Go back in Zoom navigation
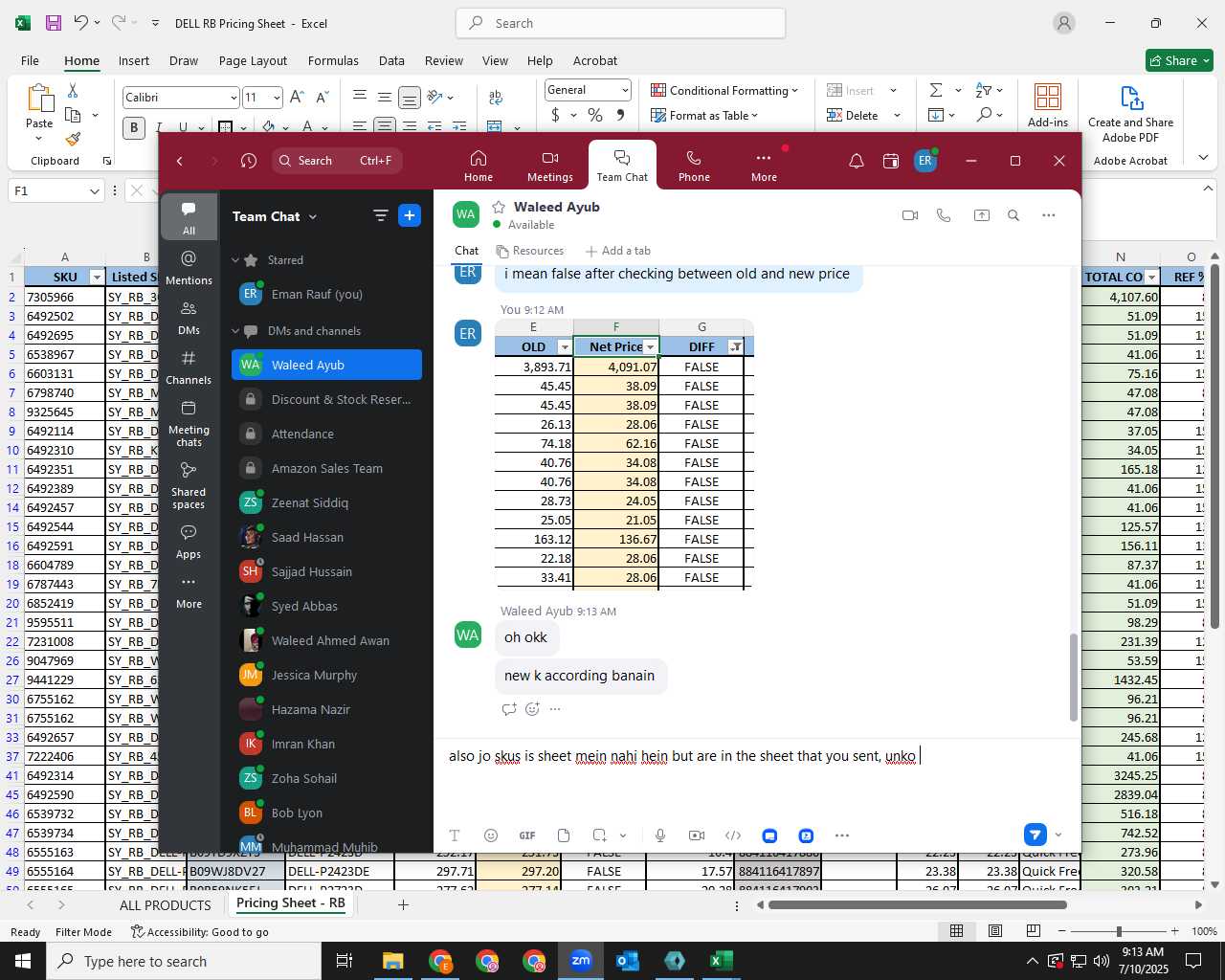The height and width of the screenshot is (980, 1225). tap(180, 161)
